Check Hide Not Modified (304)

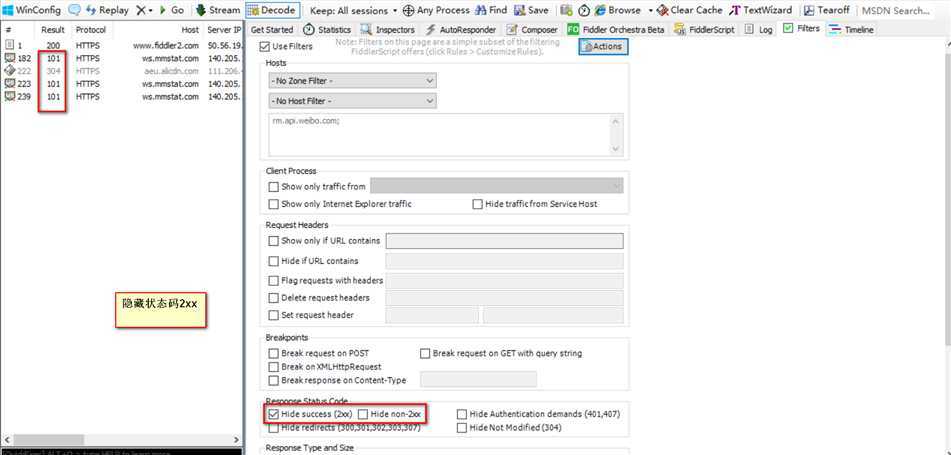(x=462, y=427)
